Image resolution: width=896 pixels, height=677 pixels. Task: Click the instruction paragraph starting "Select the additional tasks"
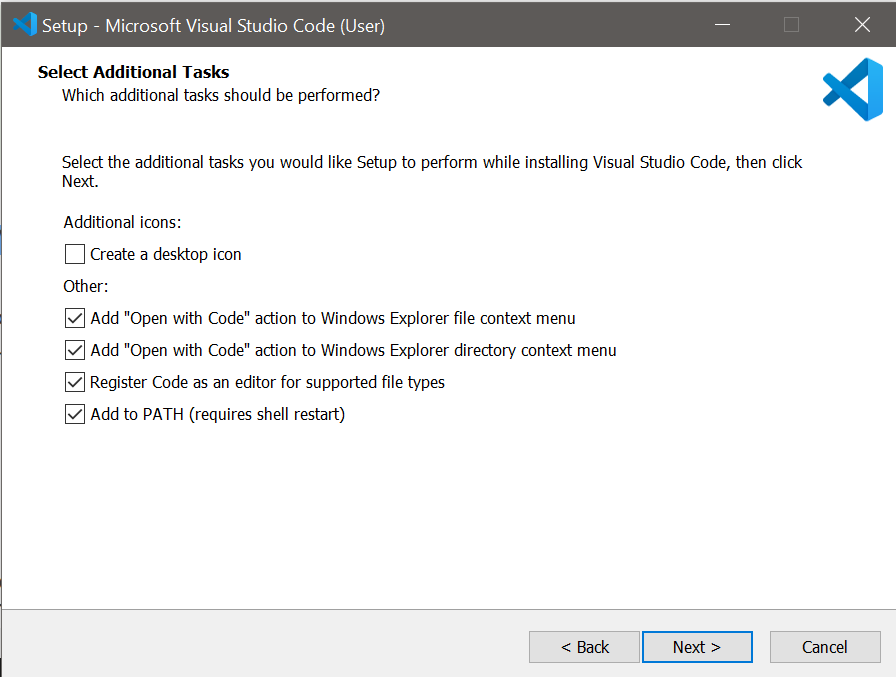coord(431,171)
